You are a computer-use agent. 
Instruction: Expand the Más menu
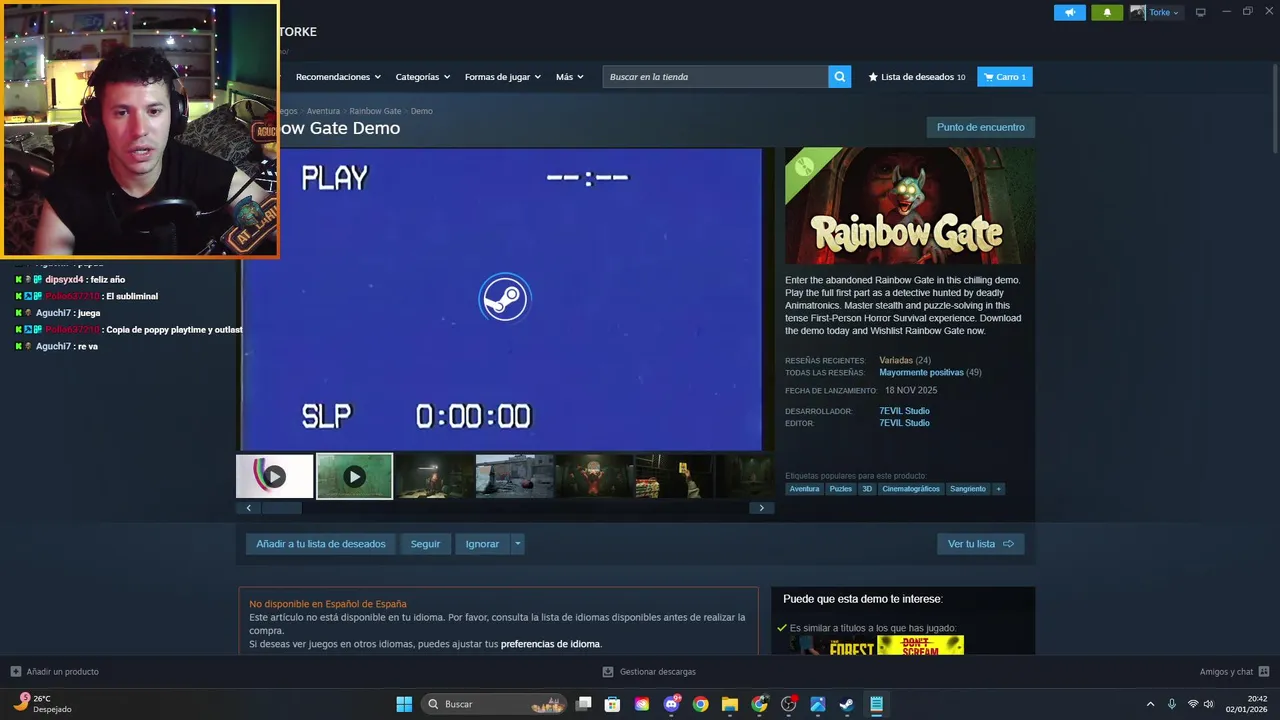click(x=570, y=77)
